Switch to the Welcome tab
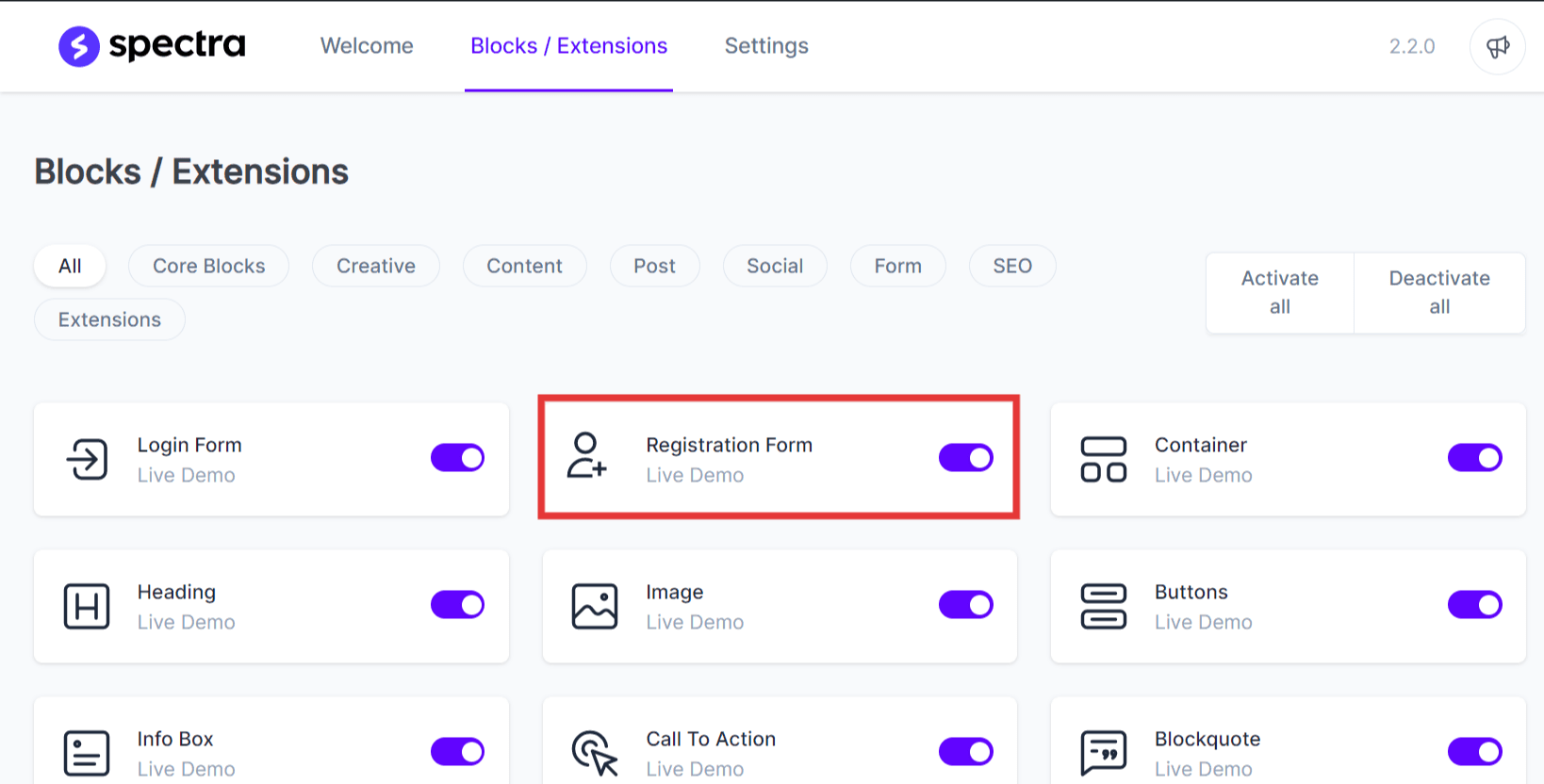1544x784 pixels. click(367, 46)
